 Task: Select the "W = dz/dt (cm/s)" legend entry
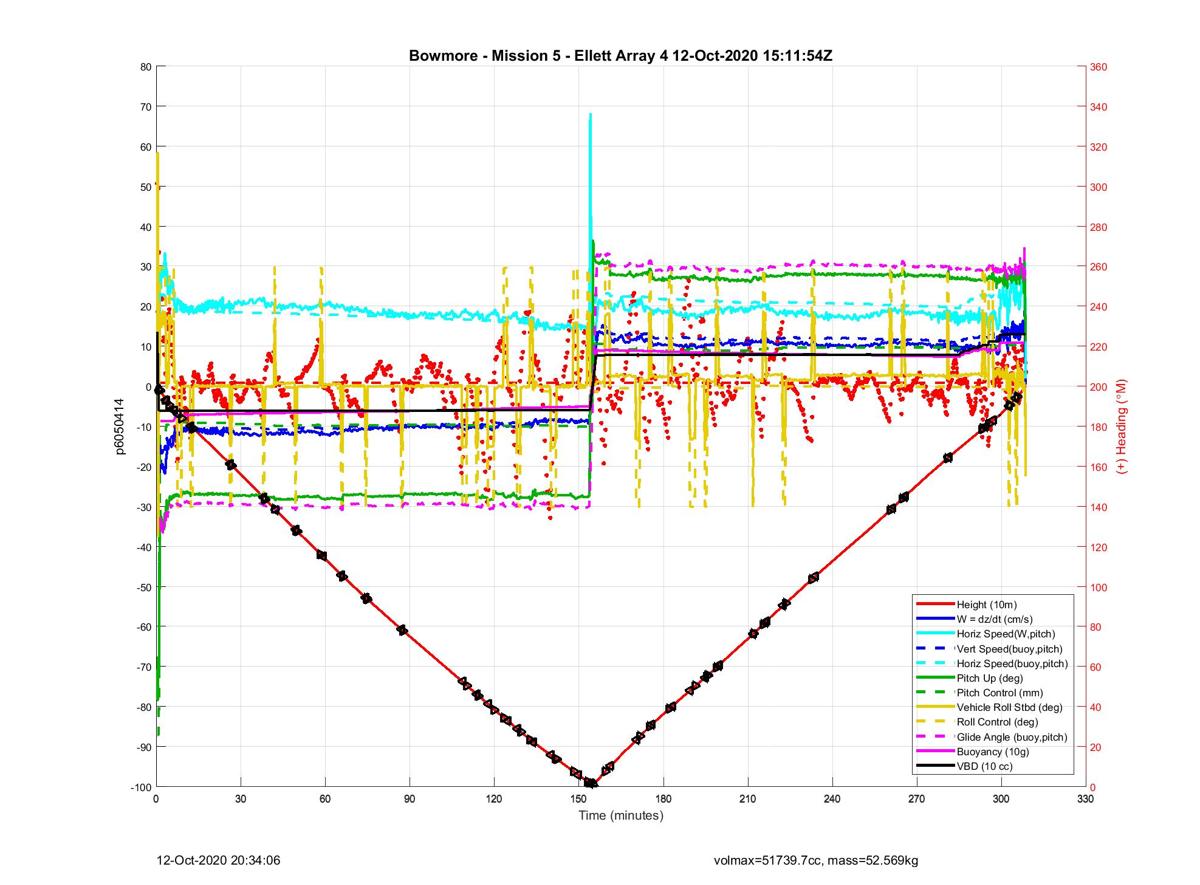coord(993,619)
